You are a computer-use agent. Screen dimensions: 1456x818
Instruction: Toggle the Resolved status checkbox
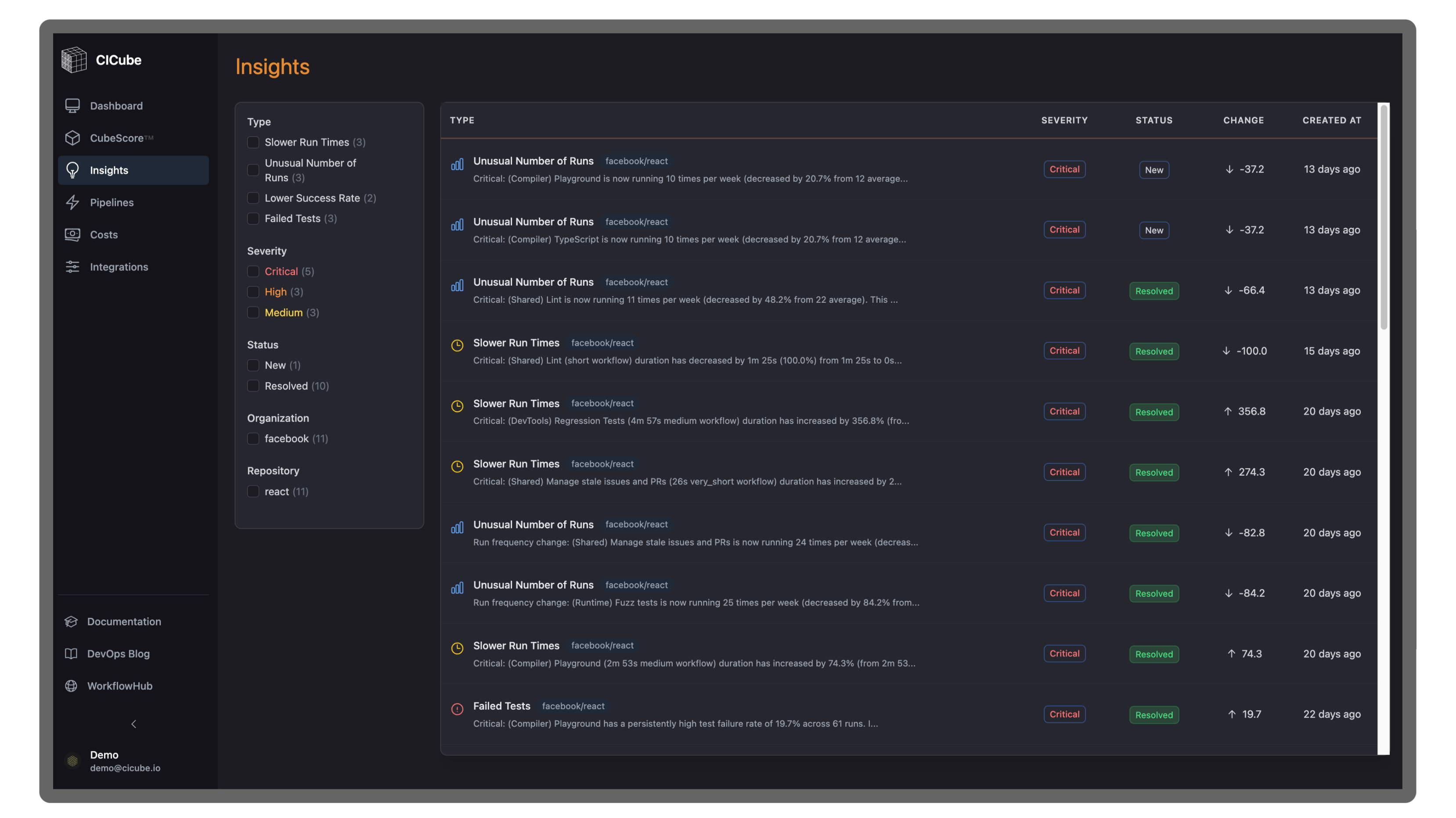pyautogui.click(x=253, y=386)
